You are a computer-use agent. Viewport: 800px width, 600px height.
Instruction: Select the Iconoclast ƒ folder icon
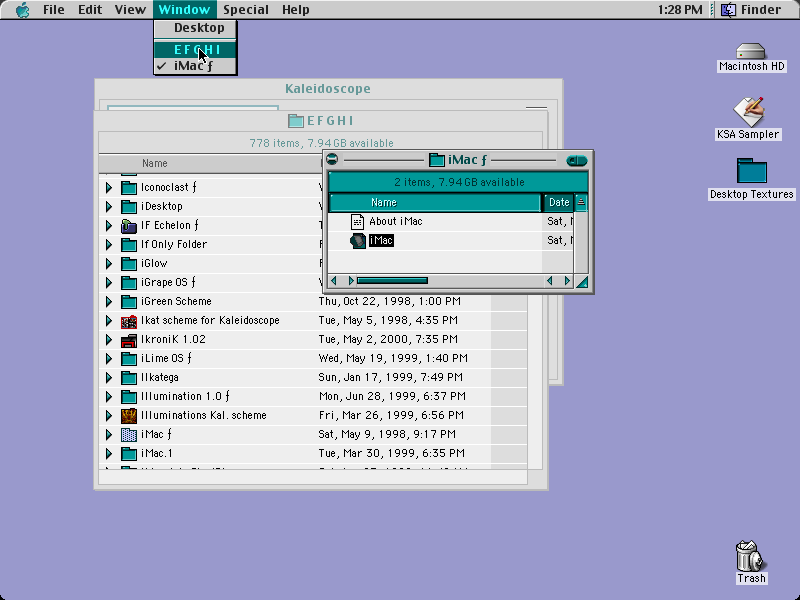pos(129,188)
